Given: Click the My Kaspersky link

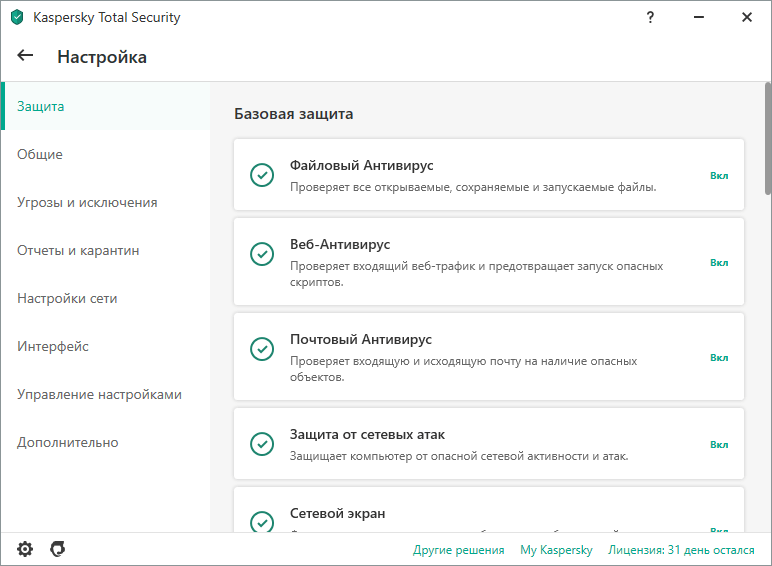Looking at the screenshot, I should pos(556,550).
